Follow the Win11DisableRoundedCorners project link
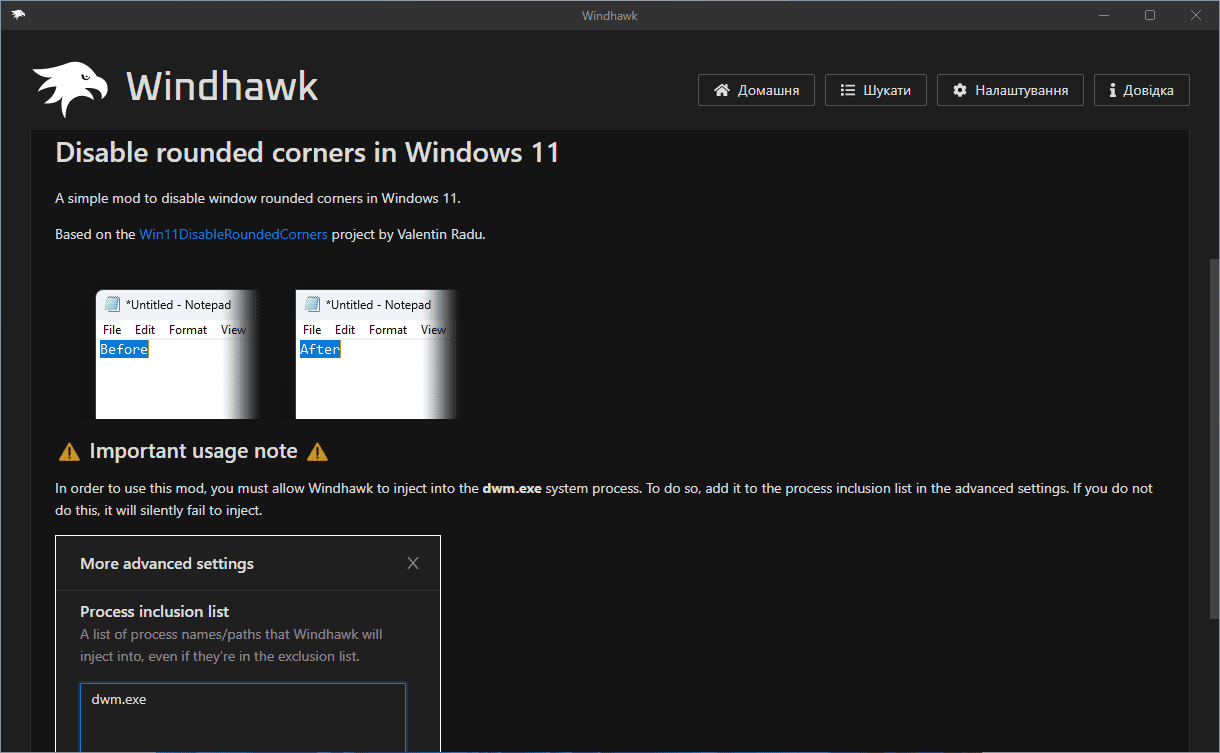This screenshot has width=1220, height=753. pyautogui.click(x=233, y=234)
